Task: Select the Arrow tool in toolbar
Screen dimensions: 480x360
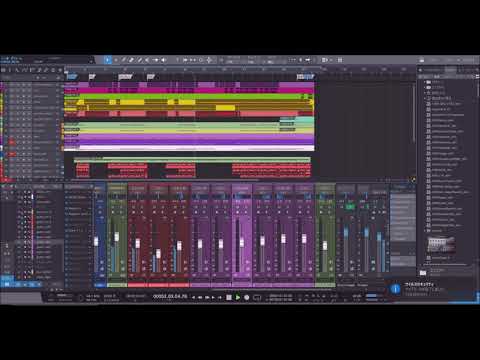Action: (x=107, y=60)
